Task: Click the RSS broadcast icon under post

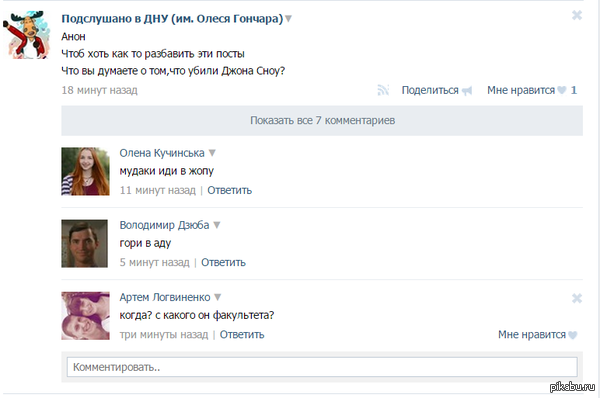Action: pyautogui.click(x=383, y=90)
